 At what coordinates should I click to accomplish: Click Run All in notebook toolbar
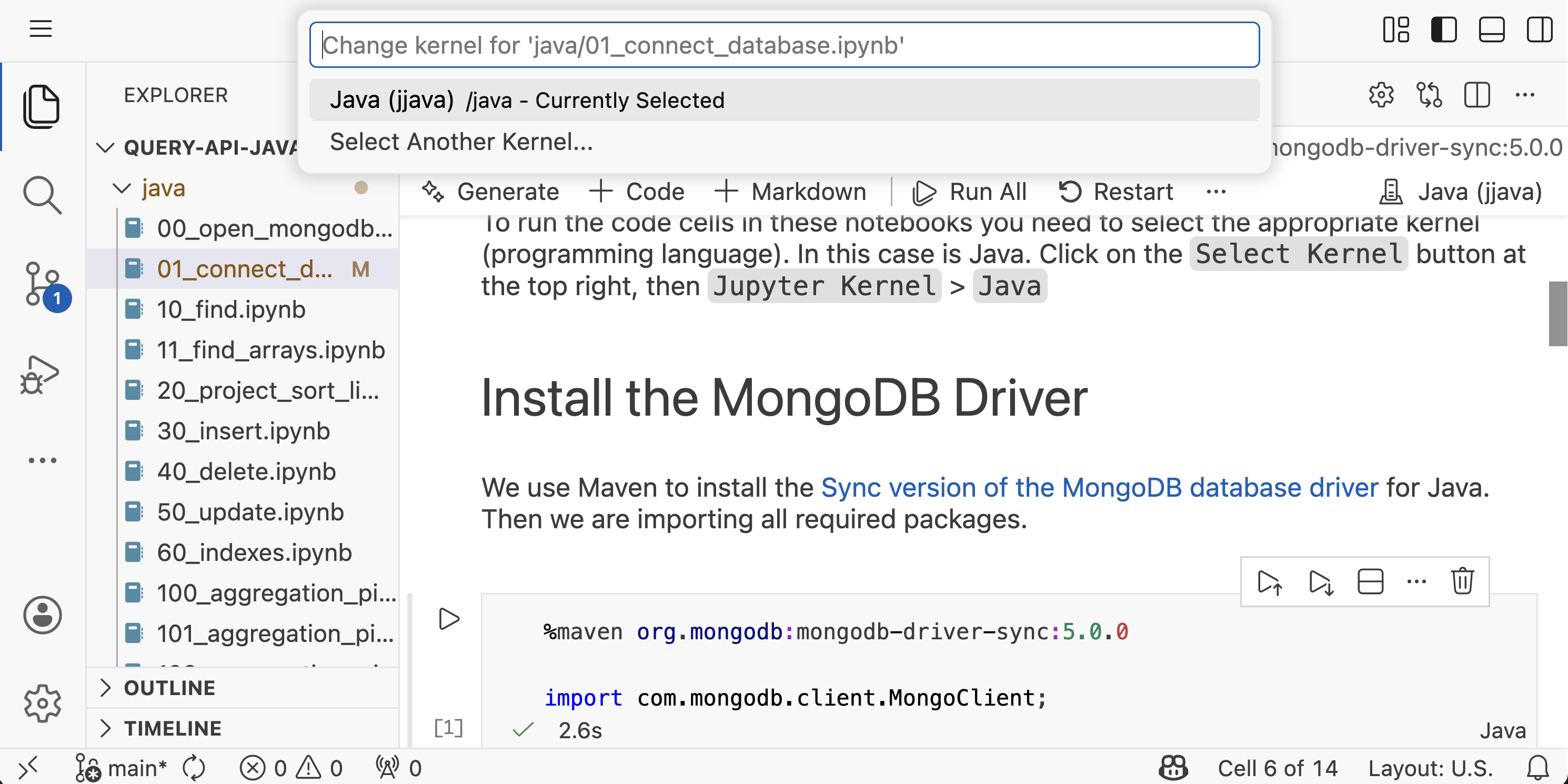(x=970, y=192)
